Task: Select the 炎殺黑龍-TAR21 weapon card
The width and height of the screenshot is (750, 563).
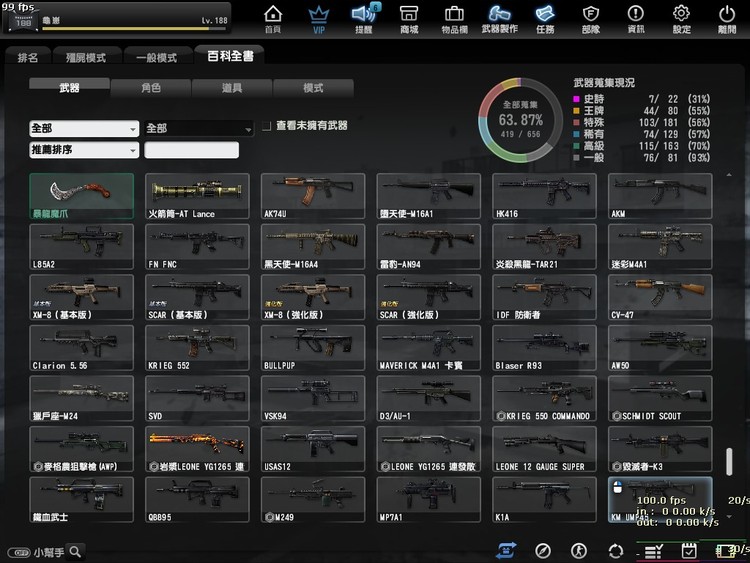Action: pyautogui.click(x=545, y=247)
